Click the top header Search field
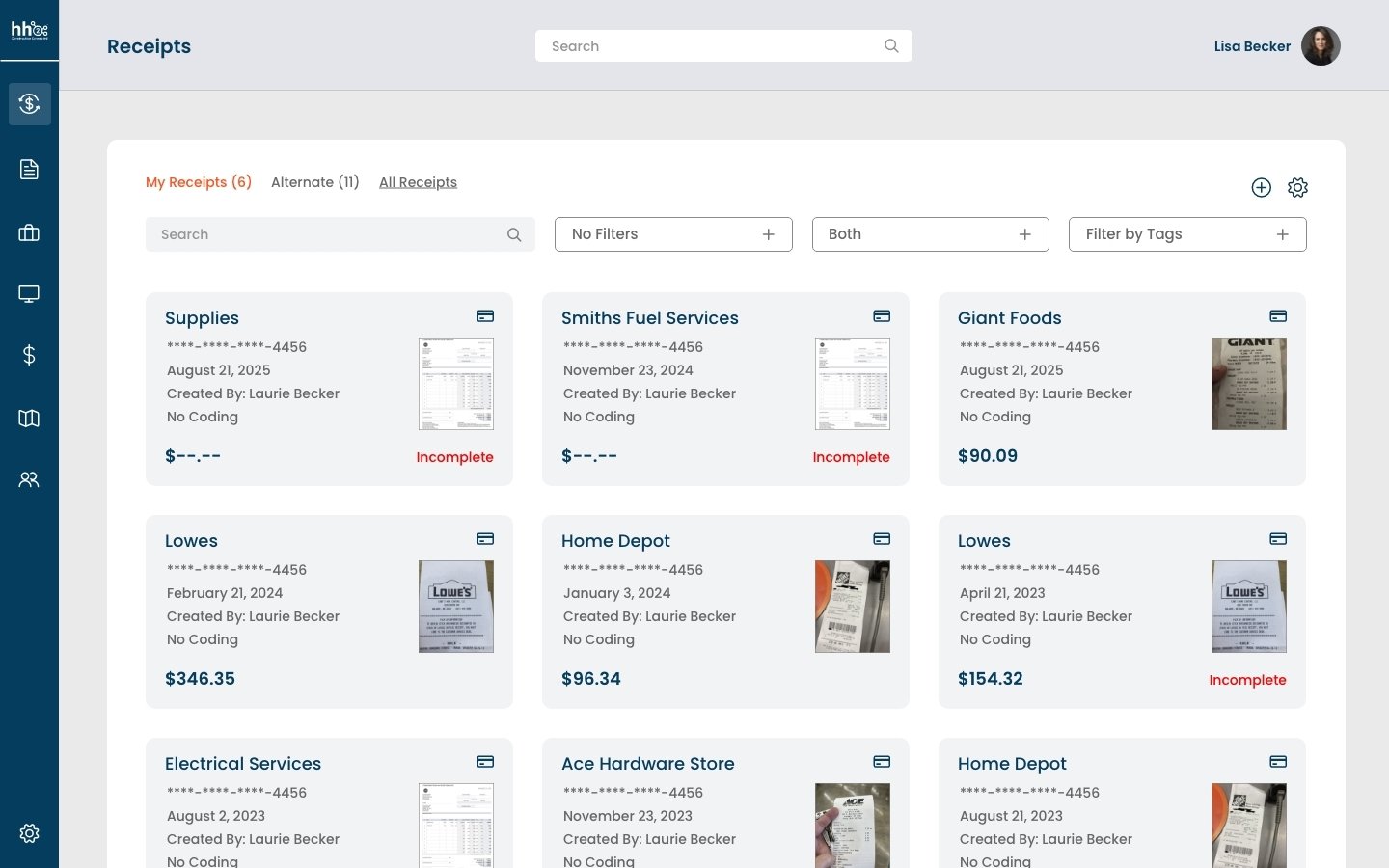The image size is (1389, 868). point(714,46)
